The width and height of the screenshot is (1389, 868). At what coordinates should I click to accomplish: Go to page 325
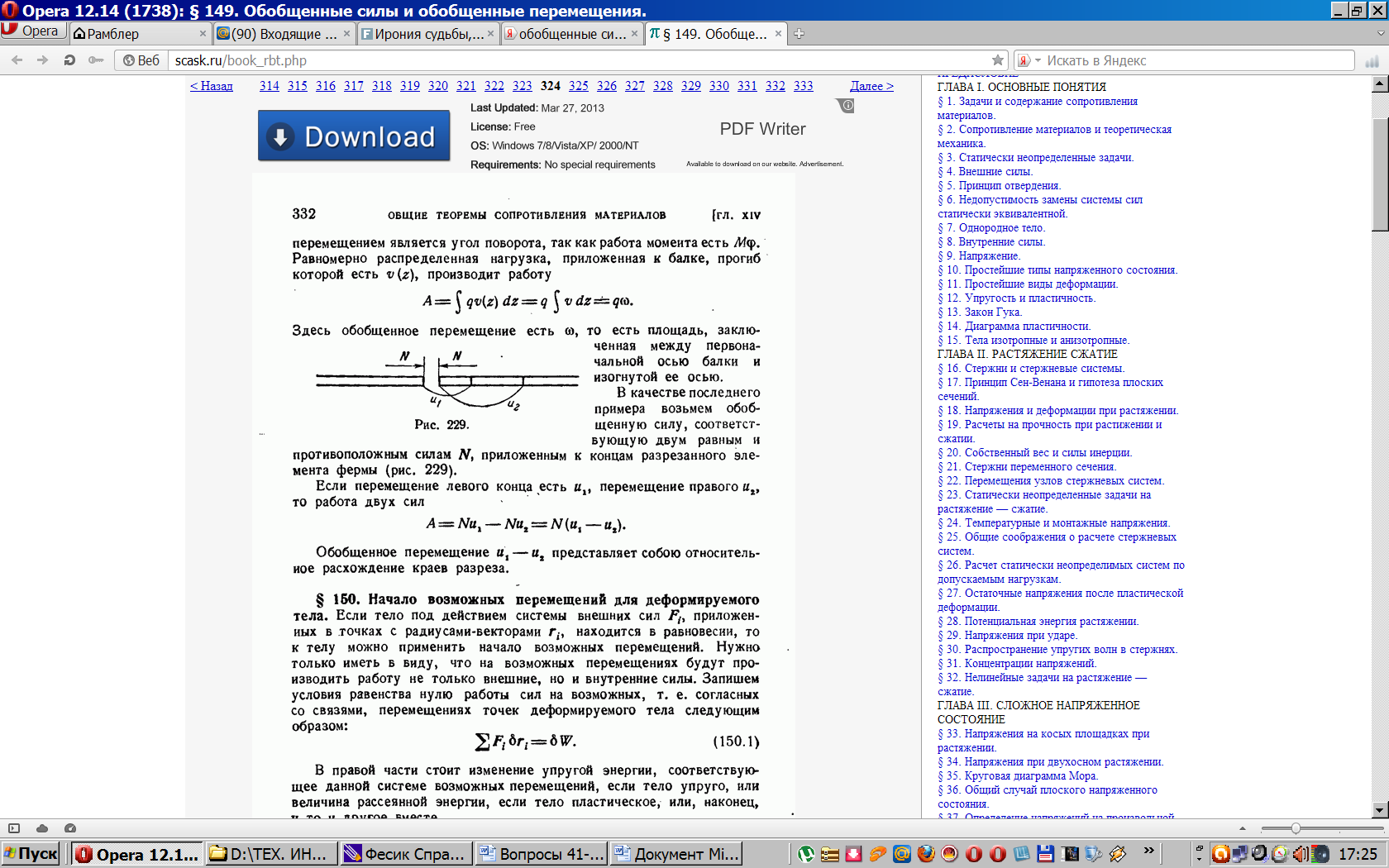click(579, 86)
